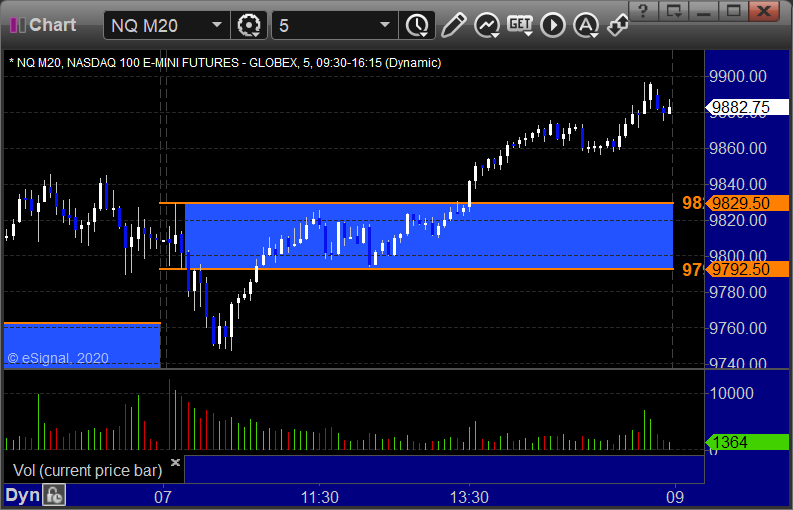Select the 9882.75 current price marker
The image size is (793, 510).
point(747,107)
